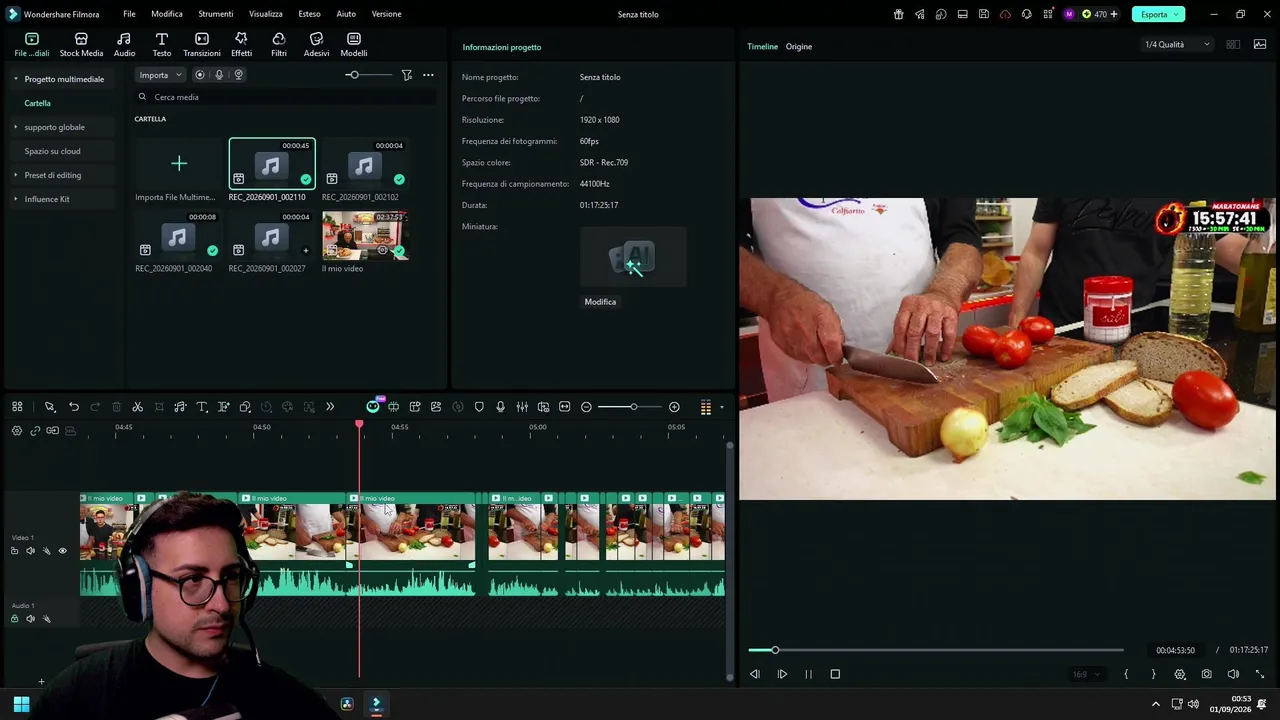Viewport: 1280px width, 720px height.
Task: Open the Visualizza menu
Action: pos(266,14)
